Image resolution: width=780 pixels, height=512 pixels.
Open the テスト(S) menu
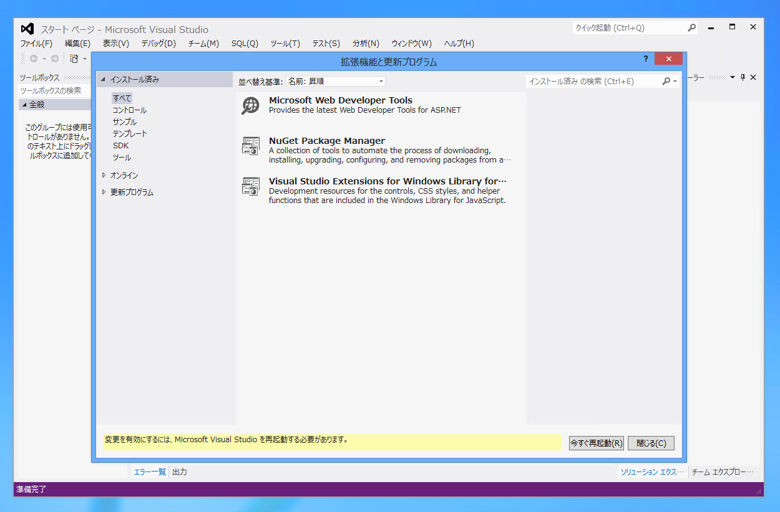326,43
